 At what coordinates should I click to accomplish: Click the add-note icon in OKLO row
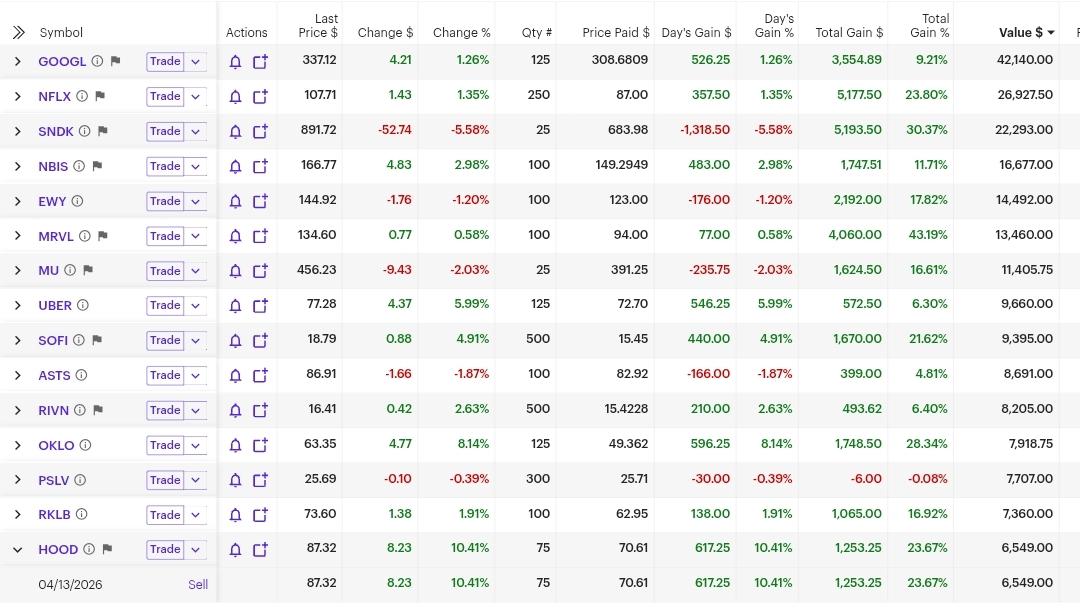tap(260, 446)
